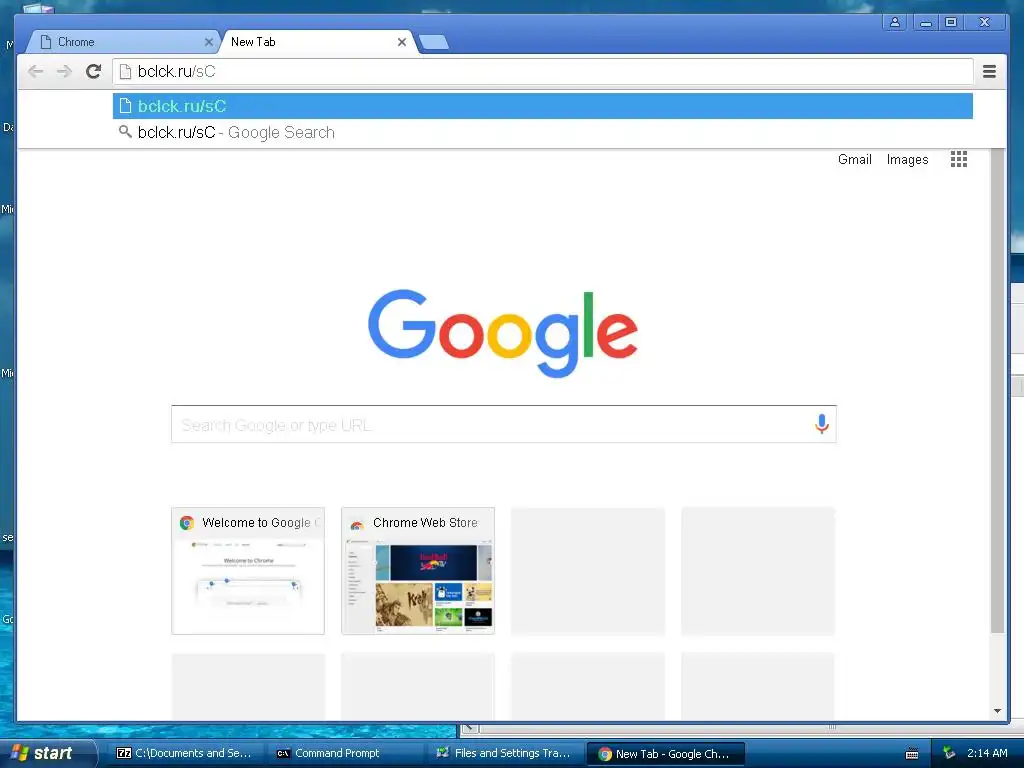Reload the current page
The width and height of the screenshot is (1024, 768).
tap(93, 71)
